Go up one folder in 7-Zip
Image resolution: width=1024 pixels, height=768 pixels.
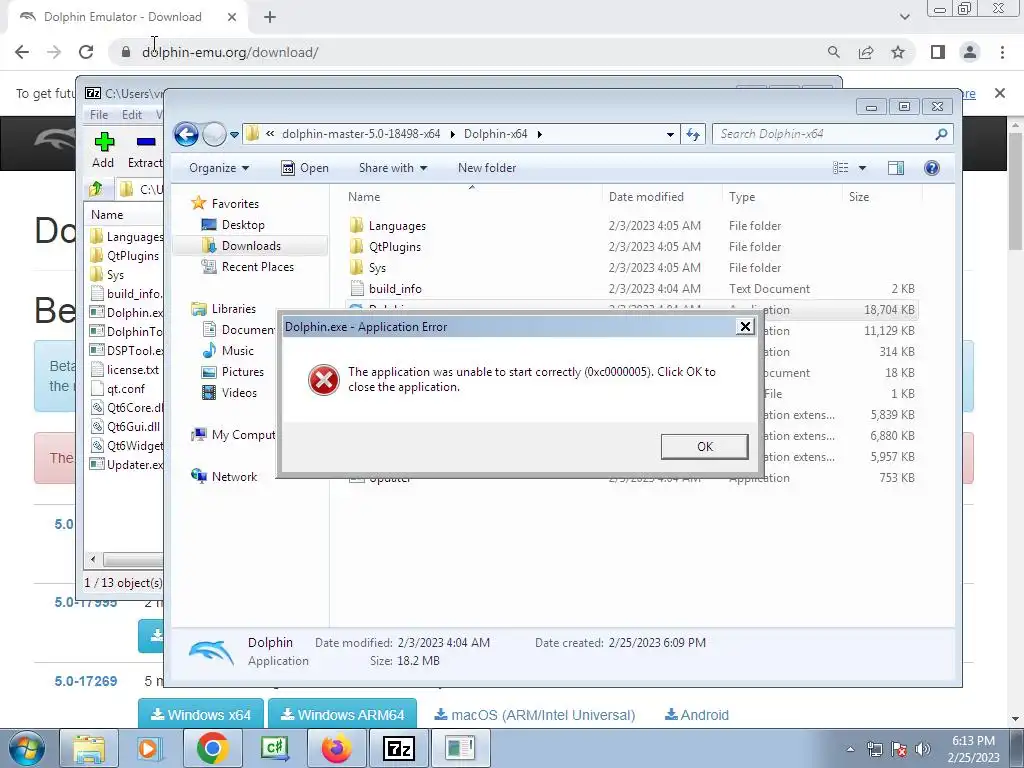pos(96,189)
